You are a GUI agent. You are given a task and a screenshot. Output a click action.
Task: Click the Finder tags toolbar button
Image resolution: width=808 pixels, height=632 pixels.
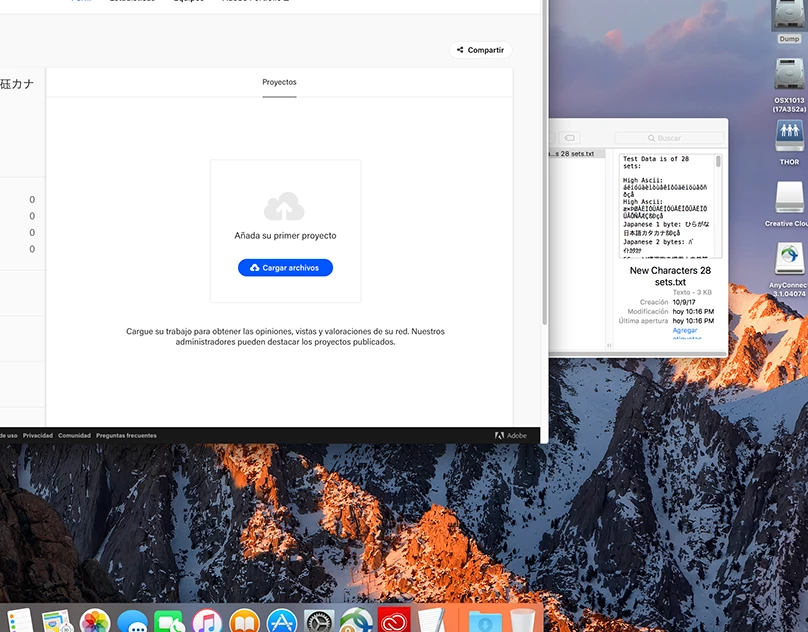click(570, 138)
